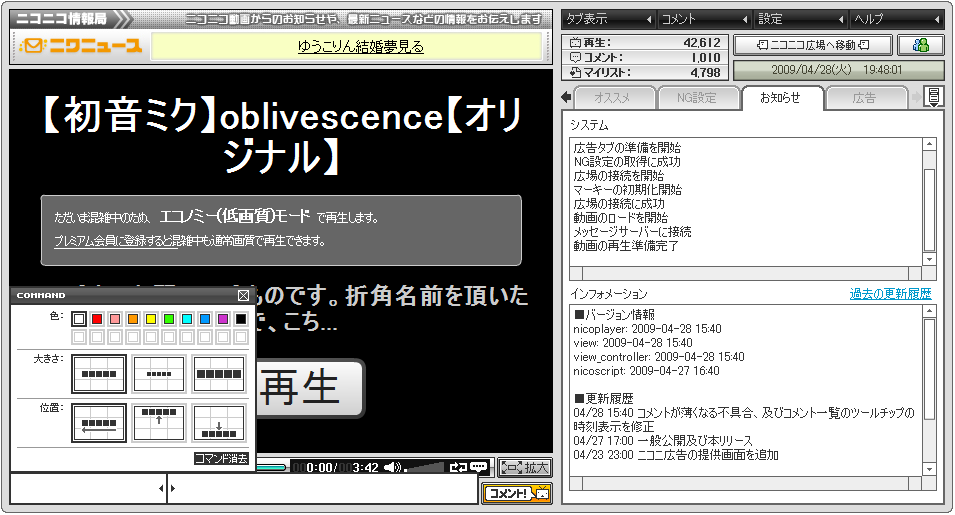Open the 過去の更新履歴 link
The width and height of the screenshot is (955, 515).
tap(890, 294)
